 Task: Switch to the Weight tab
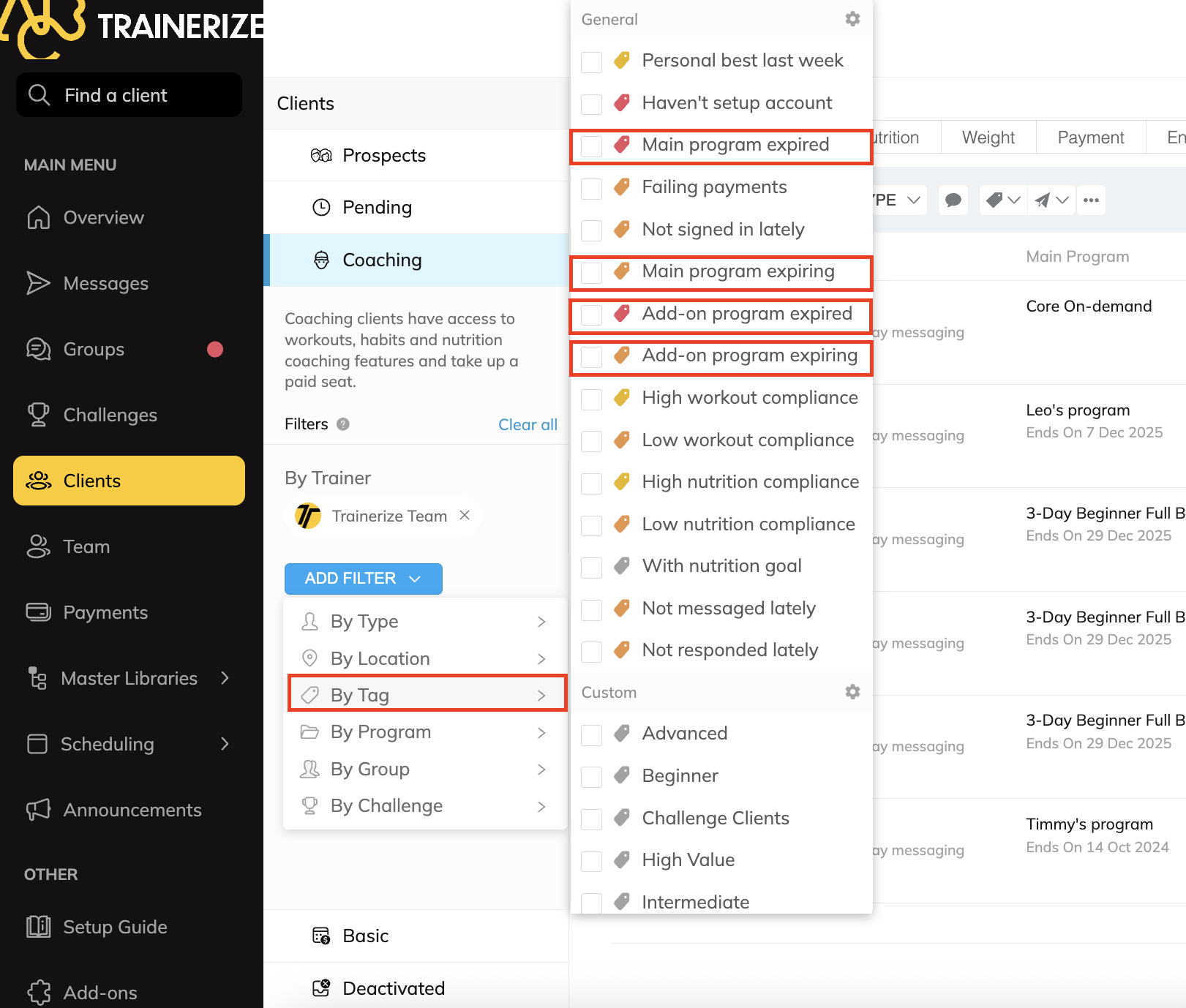(988, 138)
